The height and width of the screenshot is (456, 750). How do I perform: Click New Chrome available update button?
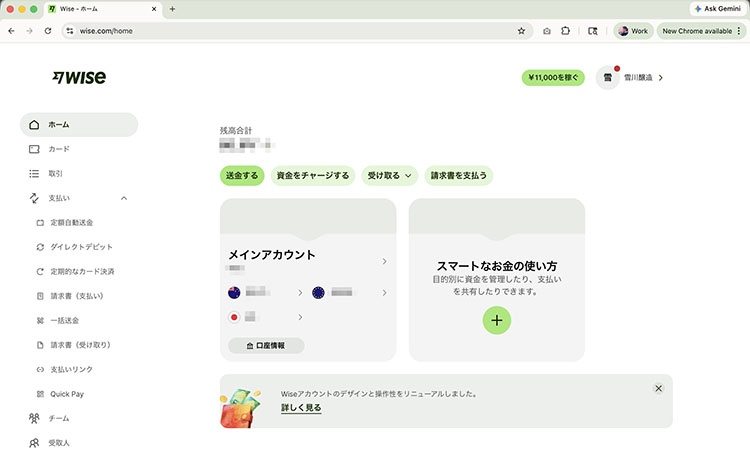[701, 31]
